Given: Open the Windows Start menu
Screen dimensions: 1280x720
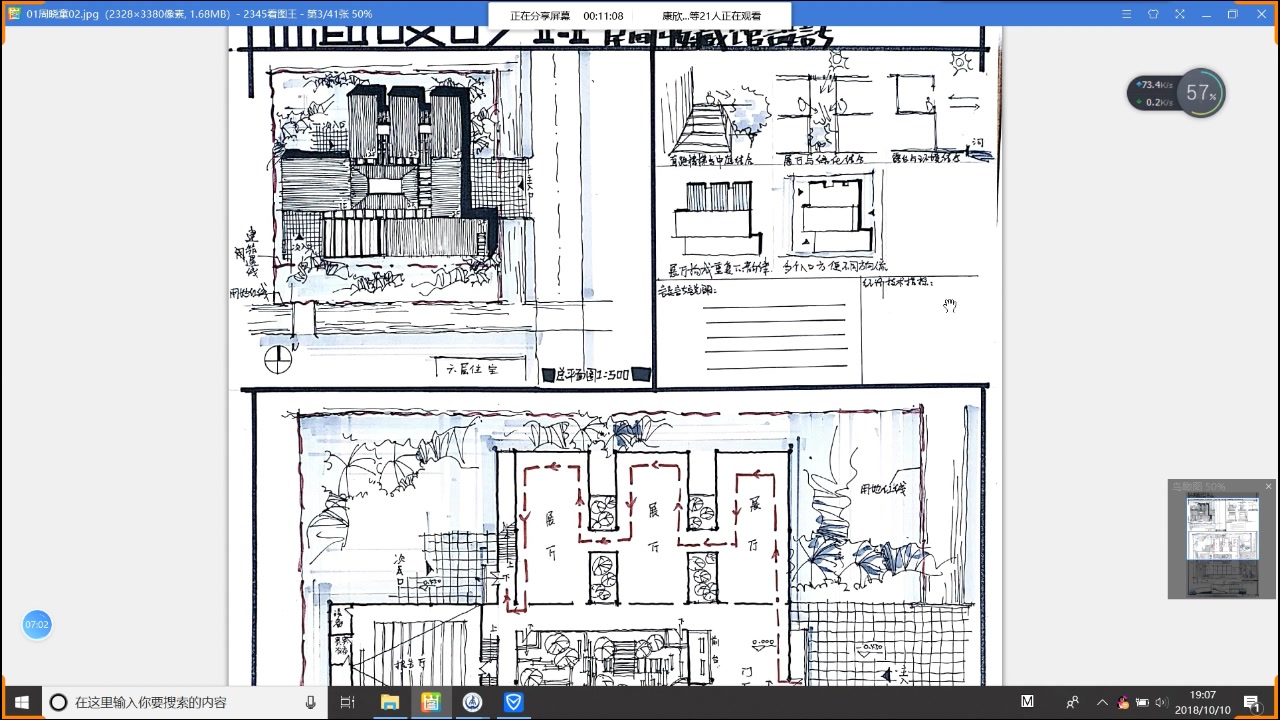Looking at the screenshot, I should [x=21, y=703].
